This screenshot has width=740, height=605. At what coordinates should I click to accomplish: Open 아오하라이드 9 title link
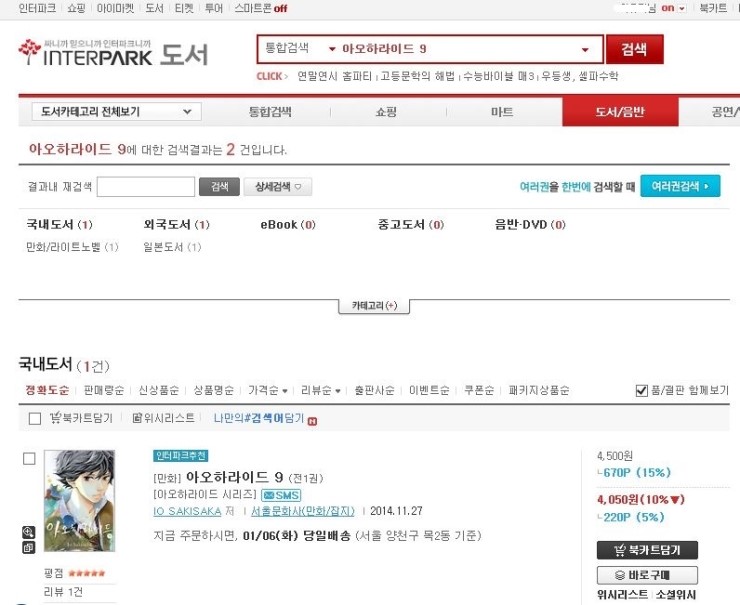pos(235,478)
